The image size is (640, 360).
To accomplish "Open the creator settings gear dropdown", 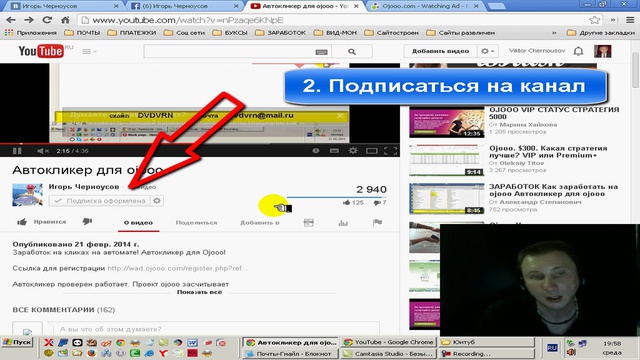I will 487,51.
